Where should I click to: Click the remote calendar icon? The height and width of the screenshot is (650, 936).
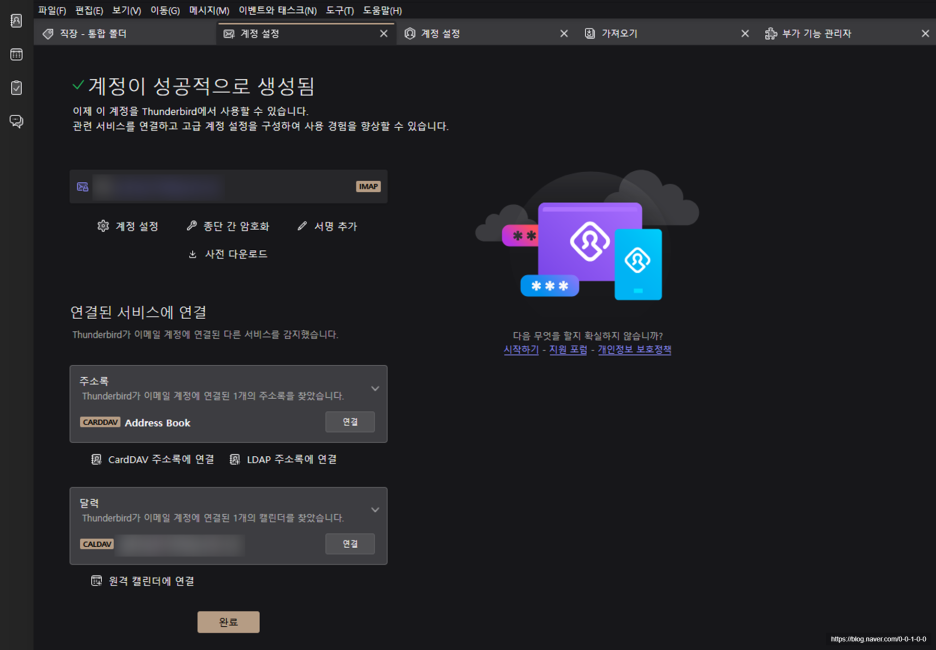96,581
